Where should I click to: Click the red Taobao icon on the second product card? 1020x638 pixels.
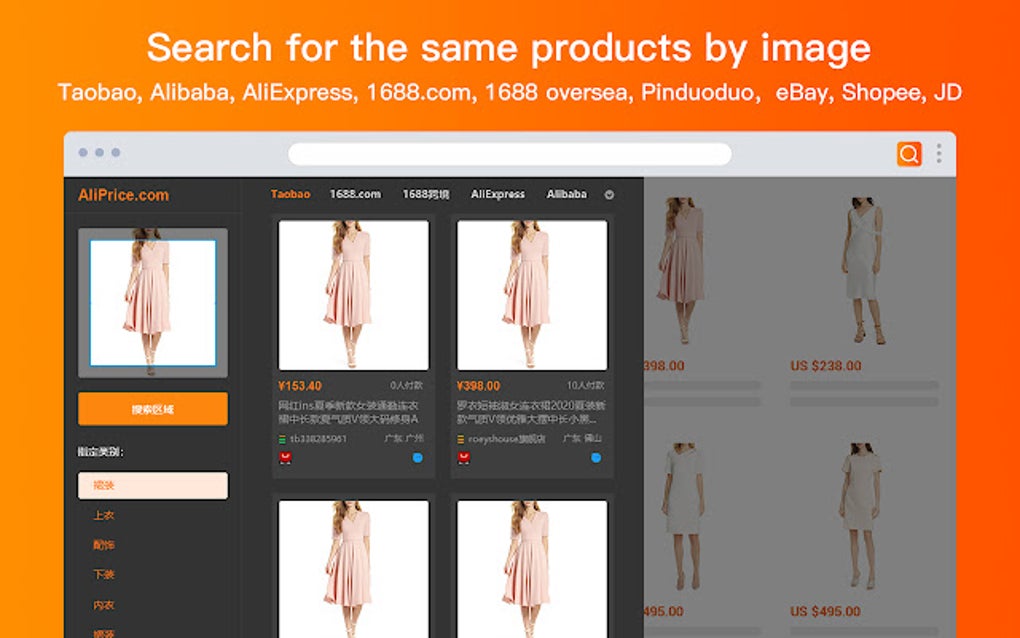click(465, 456)
